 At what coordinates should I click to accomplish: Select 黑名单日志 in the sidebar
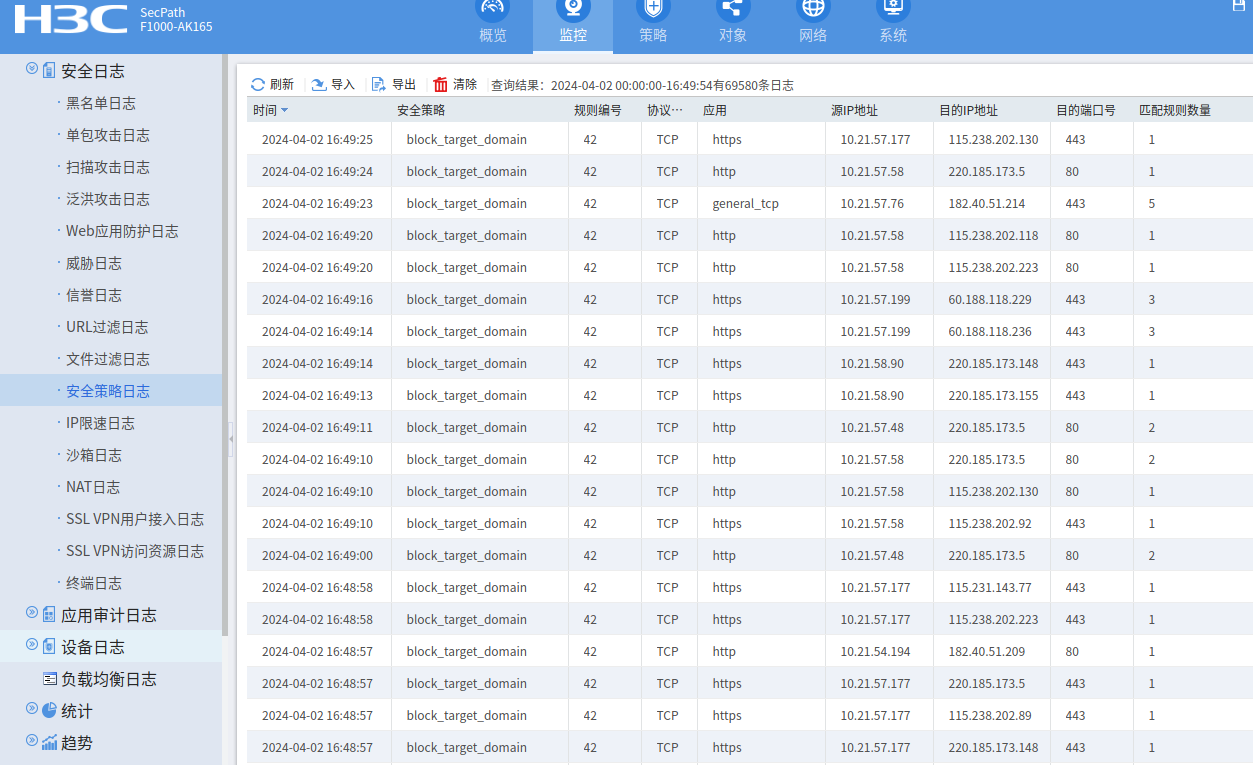click(101, 103)
